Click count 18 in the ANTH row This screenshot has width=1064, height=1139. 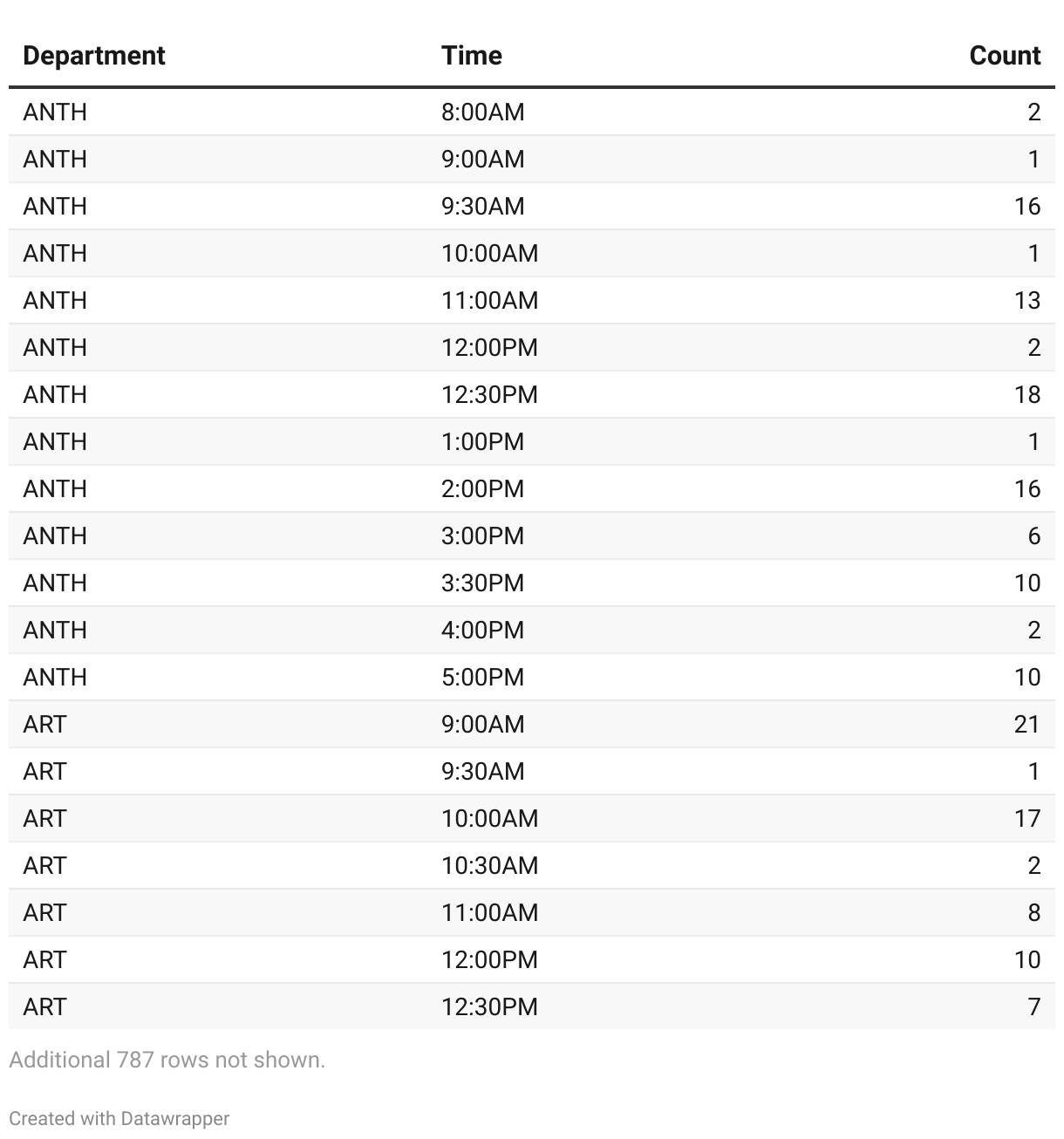pos(1026,395)
